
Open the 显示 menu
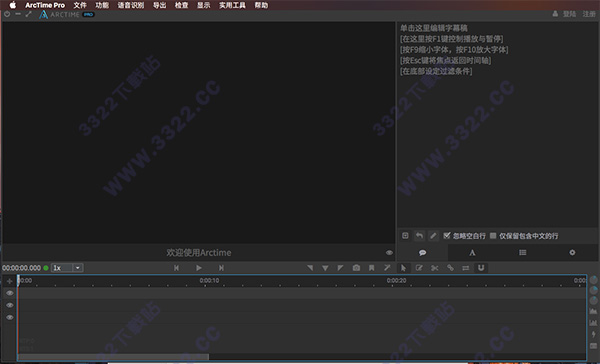pos(204,5)
